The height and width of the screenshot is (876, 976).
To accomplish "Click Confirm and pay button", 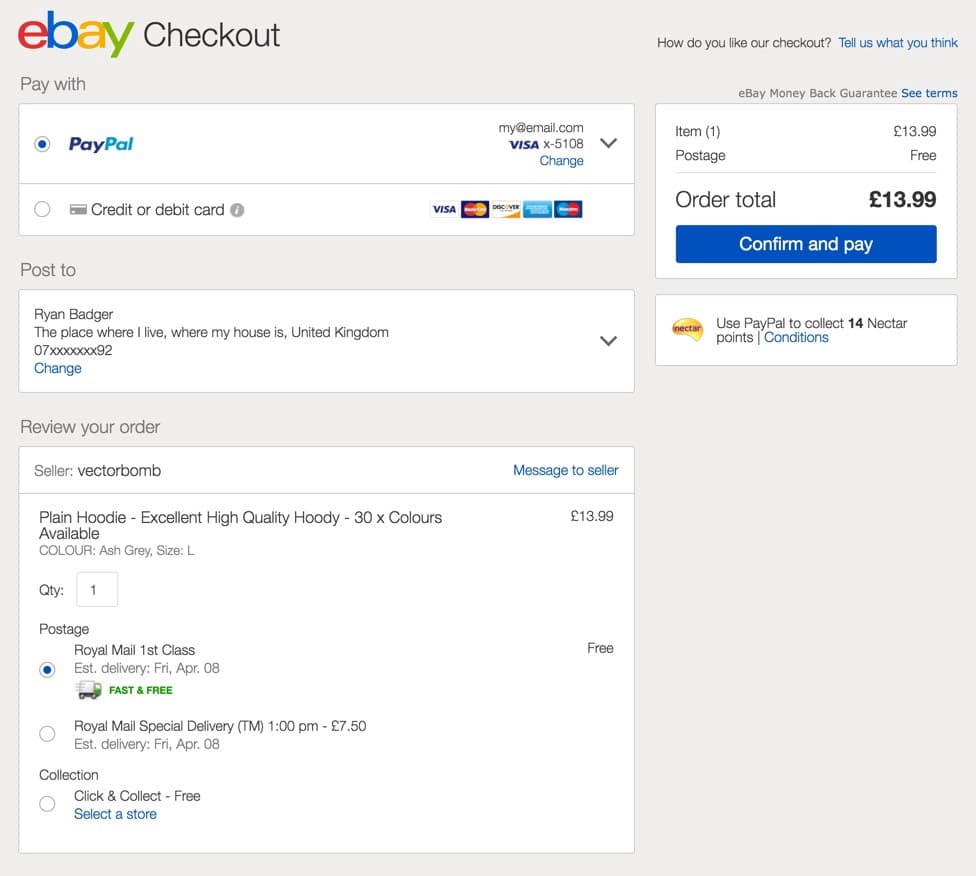I will [806, 244].
